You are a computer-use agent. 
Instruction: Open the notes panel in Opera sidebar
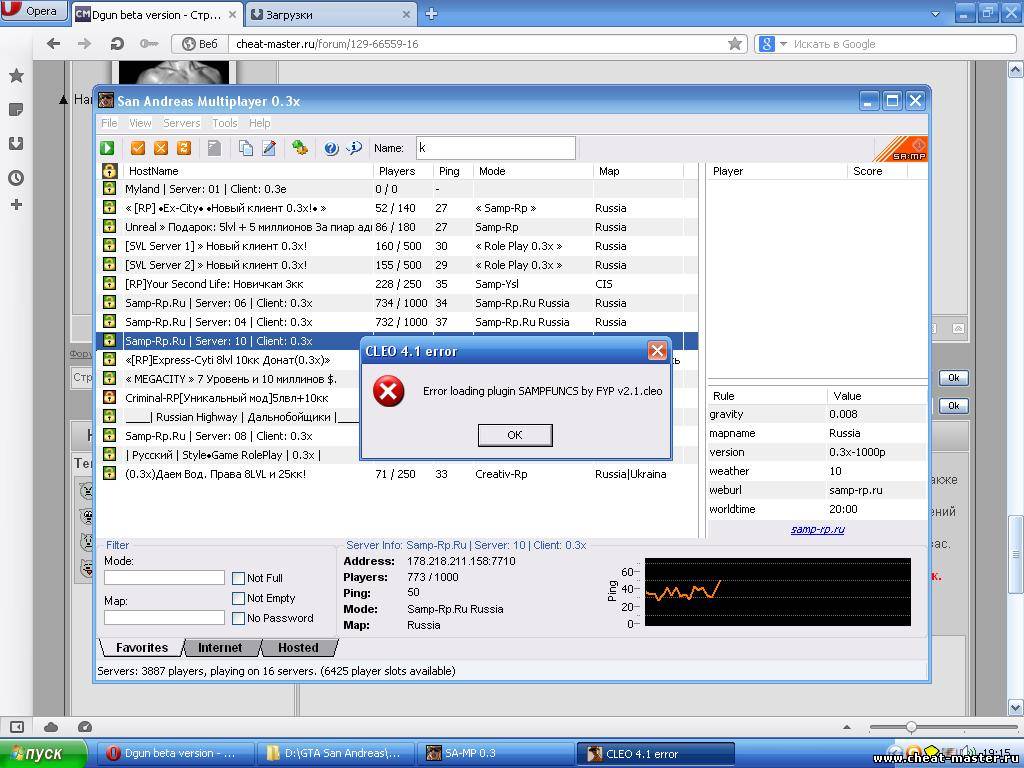16,110
